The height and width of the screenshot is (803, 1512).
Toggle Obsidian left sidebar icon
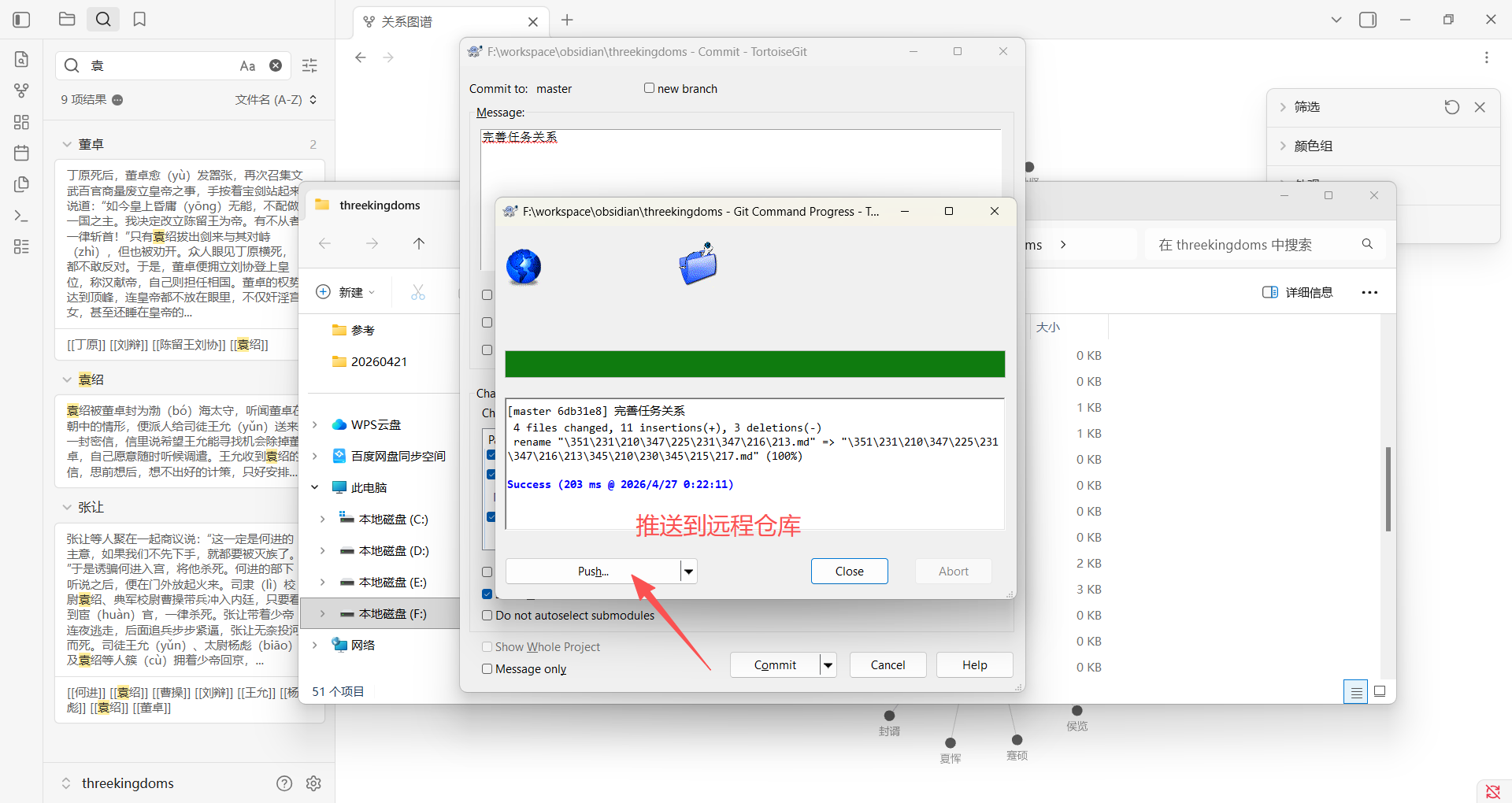click(x=21, y=20)
